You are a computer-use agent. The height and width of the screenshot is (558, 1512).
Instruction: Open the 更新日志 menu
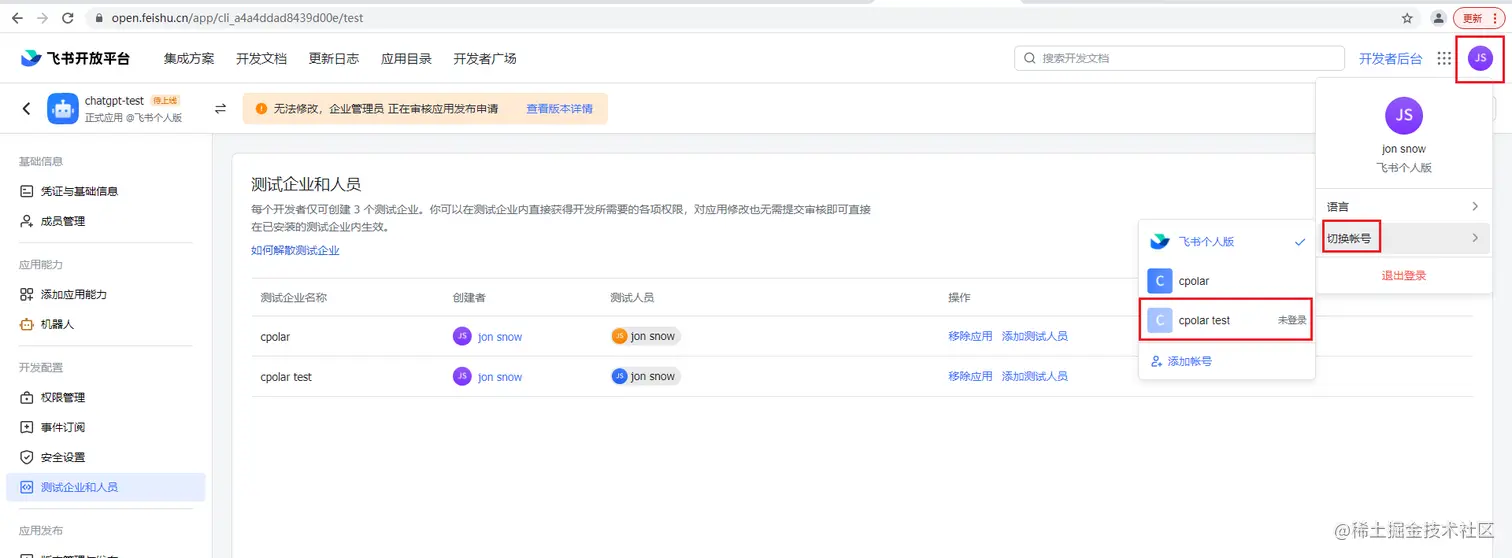pyautogui.click(x=334, y=58)
